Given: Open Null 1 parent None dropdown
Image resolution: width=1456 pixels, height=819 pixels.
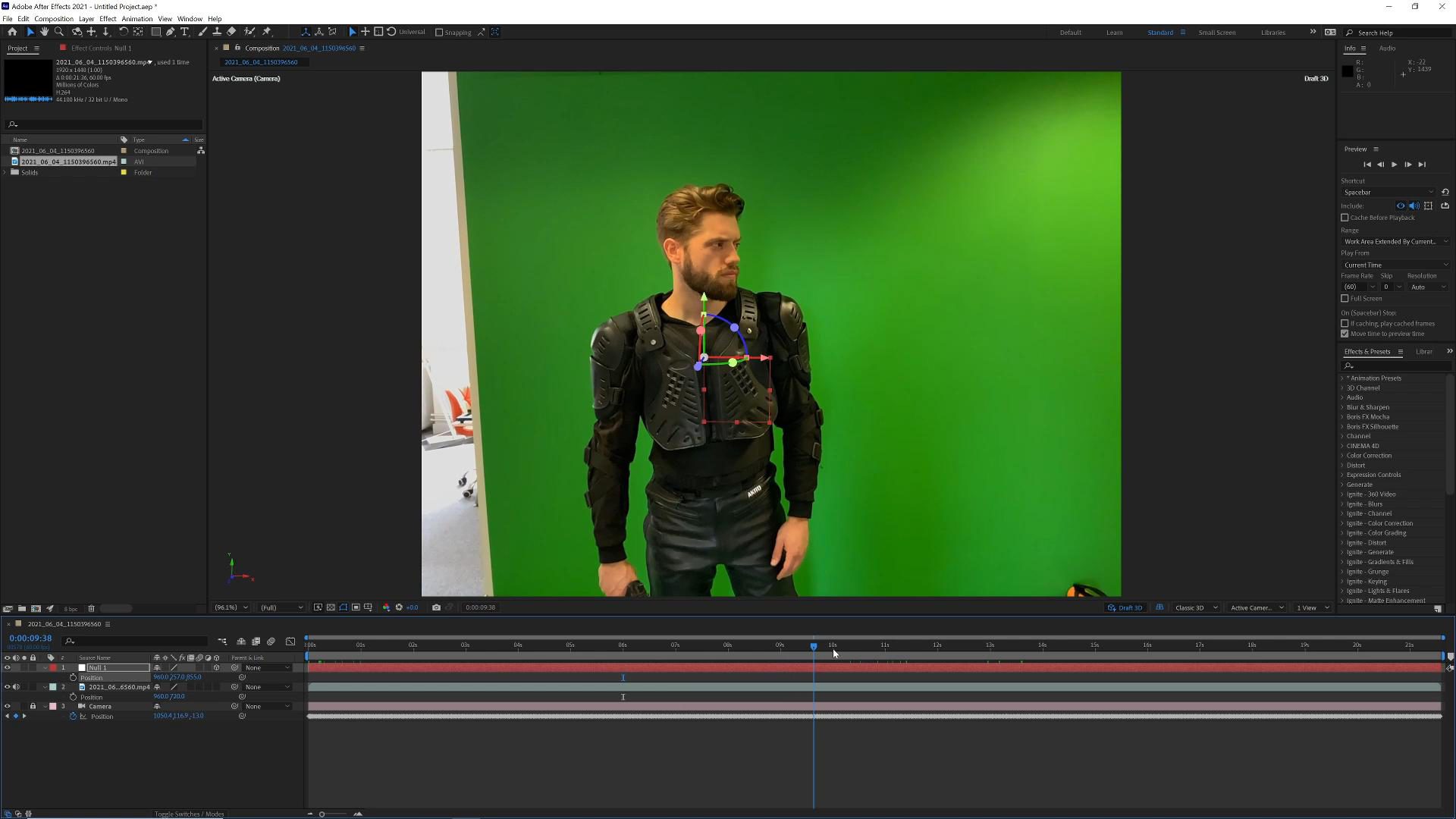Looking at the screenshot, I should tap(267, 667).
